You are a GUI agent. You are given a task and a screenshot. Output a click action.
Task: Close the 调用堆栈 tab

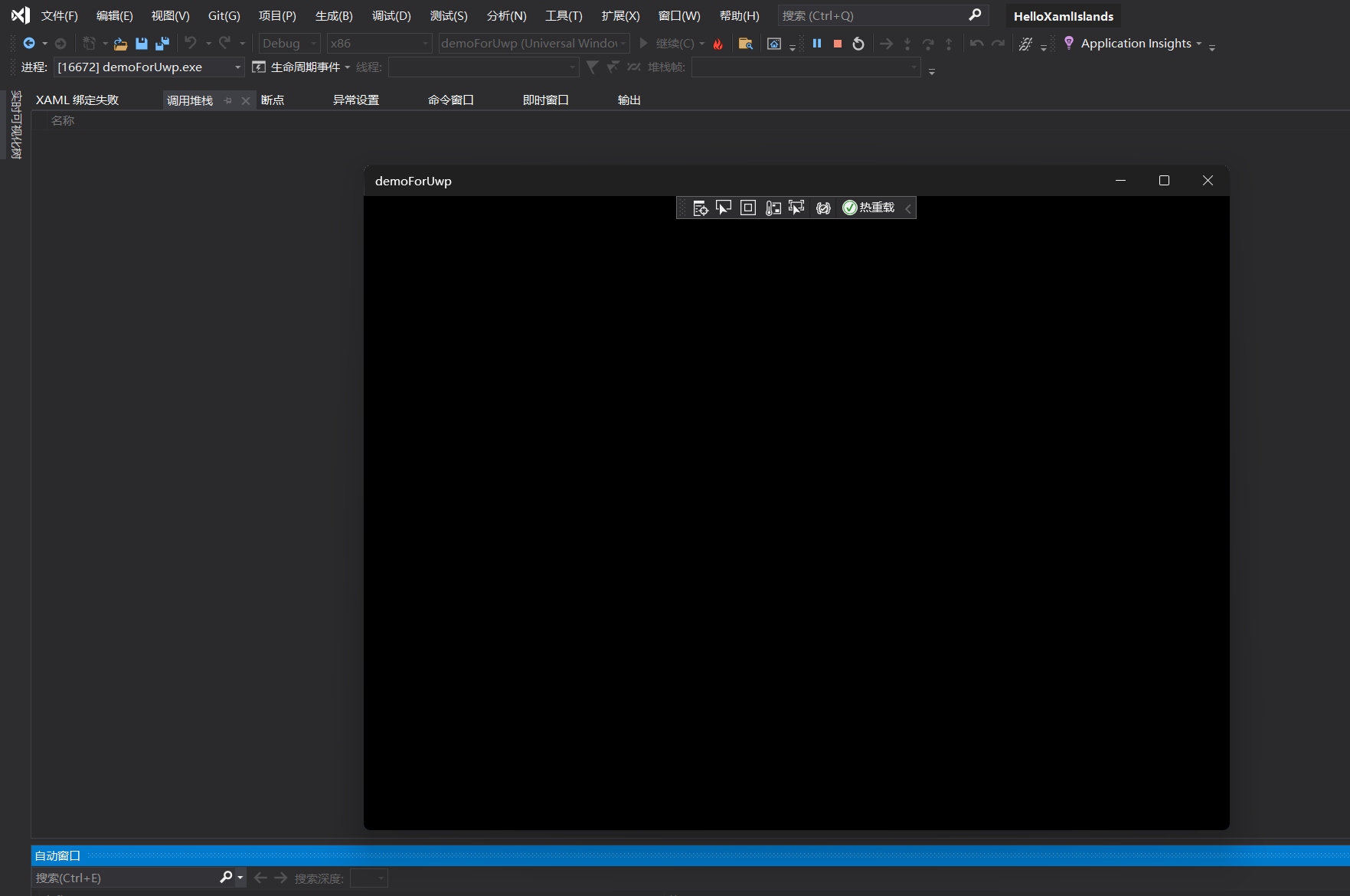point(245,100)
